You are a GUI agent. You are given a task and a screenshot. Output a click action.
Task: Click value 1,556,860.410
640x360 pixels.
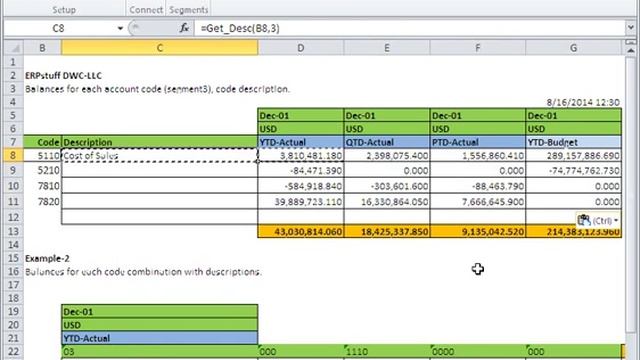pyautogui.click(x=478, y=156)
